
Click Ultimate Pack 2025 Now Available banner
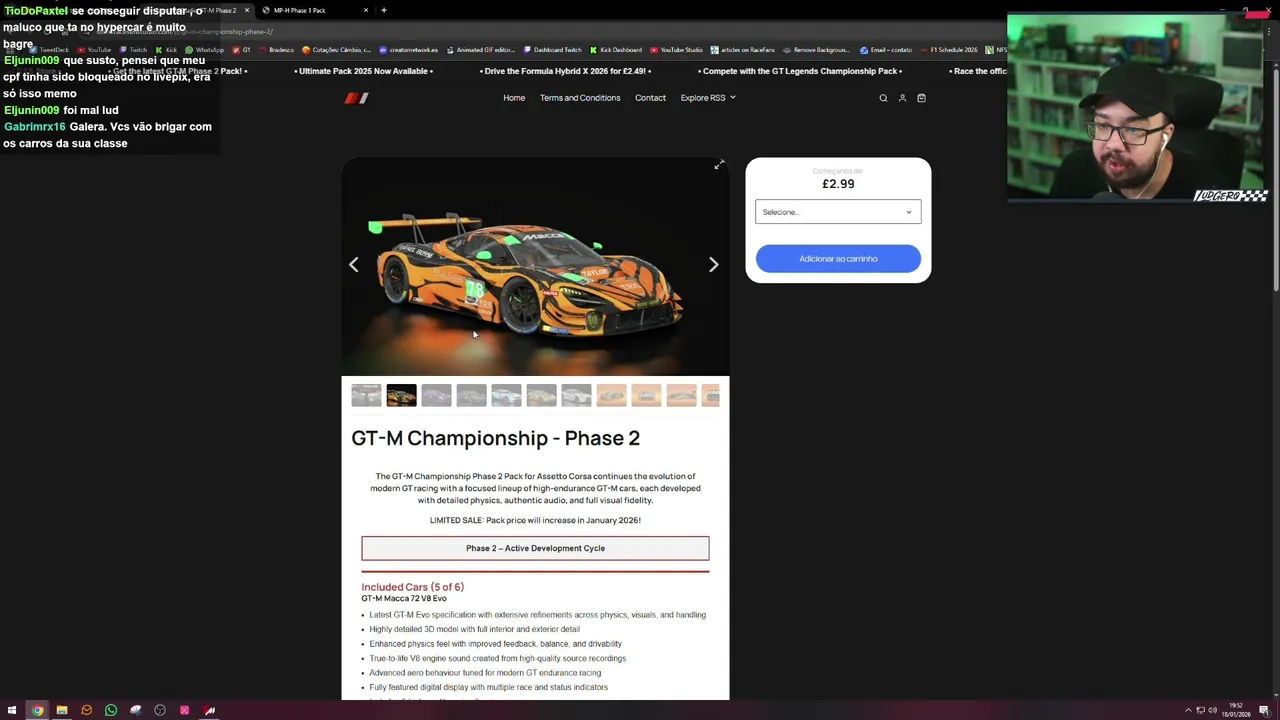pyautogui.click(x=364, y=71)
